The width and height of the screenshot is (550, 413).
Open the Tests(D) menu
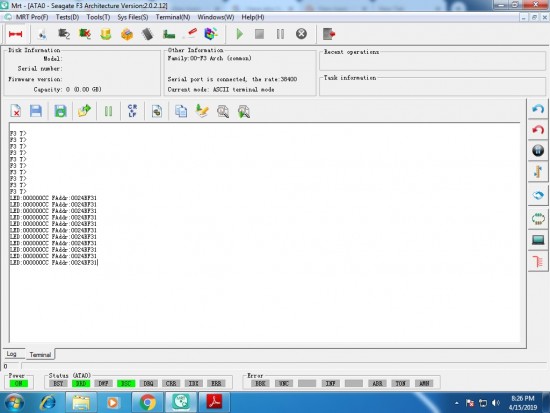[67, 17]
